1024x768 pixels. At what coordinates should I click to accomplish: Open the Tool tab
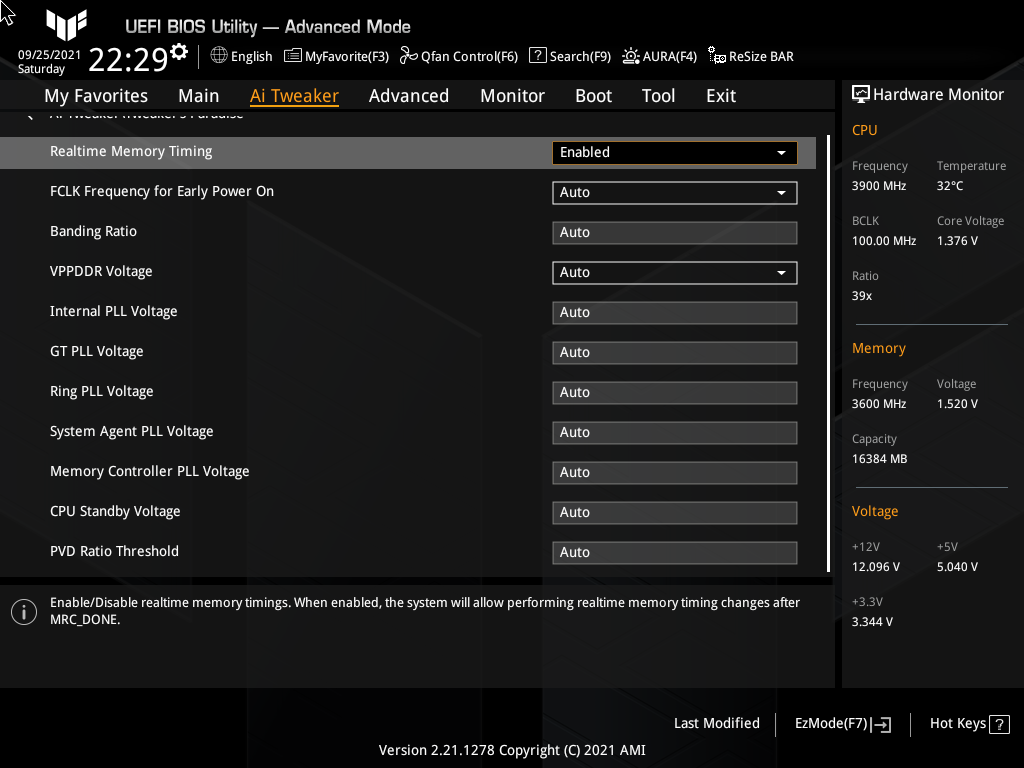point(658,96)
